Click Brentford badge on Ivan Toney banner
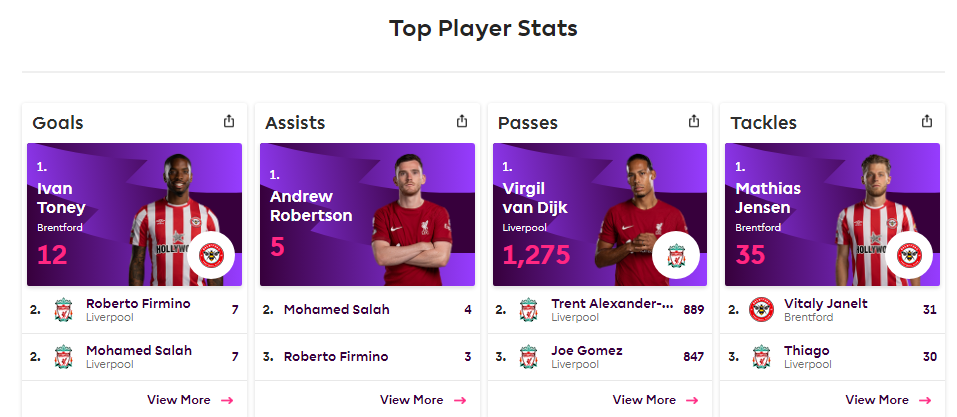 coord(211,256)
